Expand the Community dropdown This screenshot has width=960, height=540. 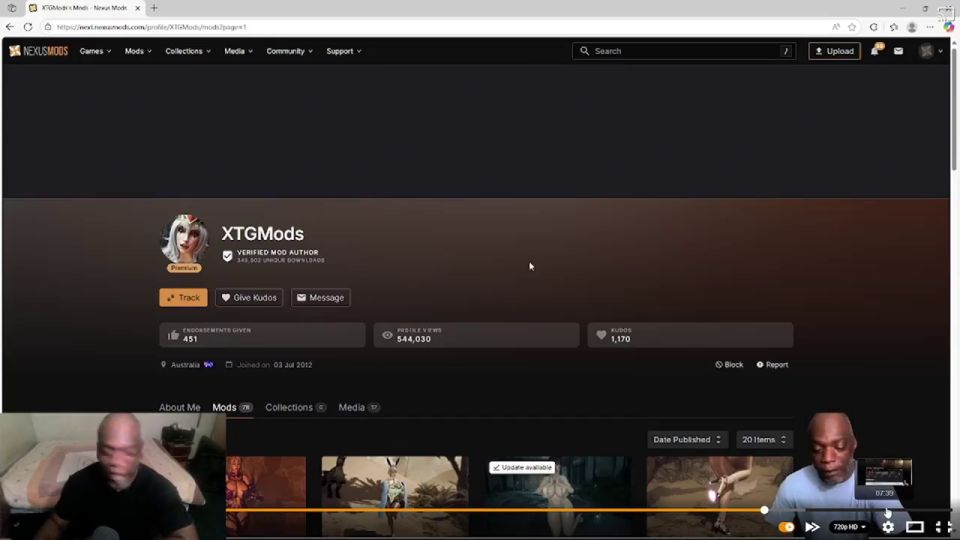point(290,51)
